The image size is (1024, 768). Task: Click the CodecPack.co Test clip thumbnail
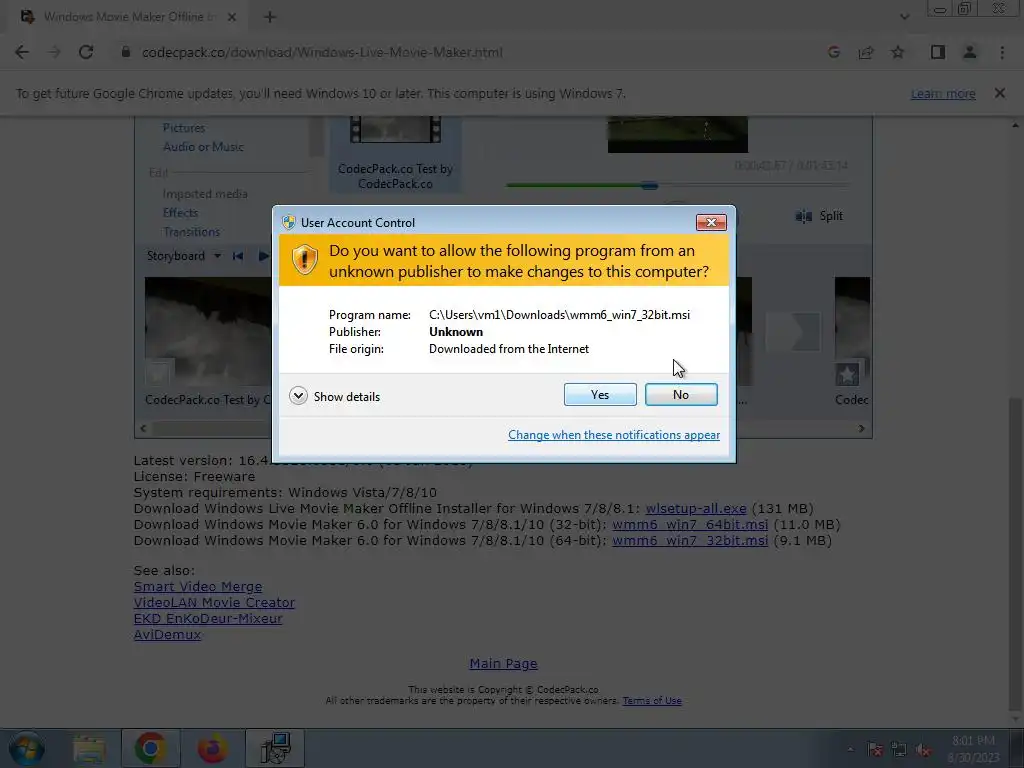click(396, 129)
